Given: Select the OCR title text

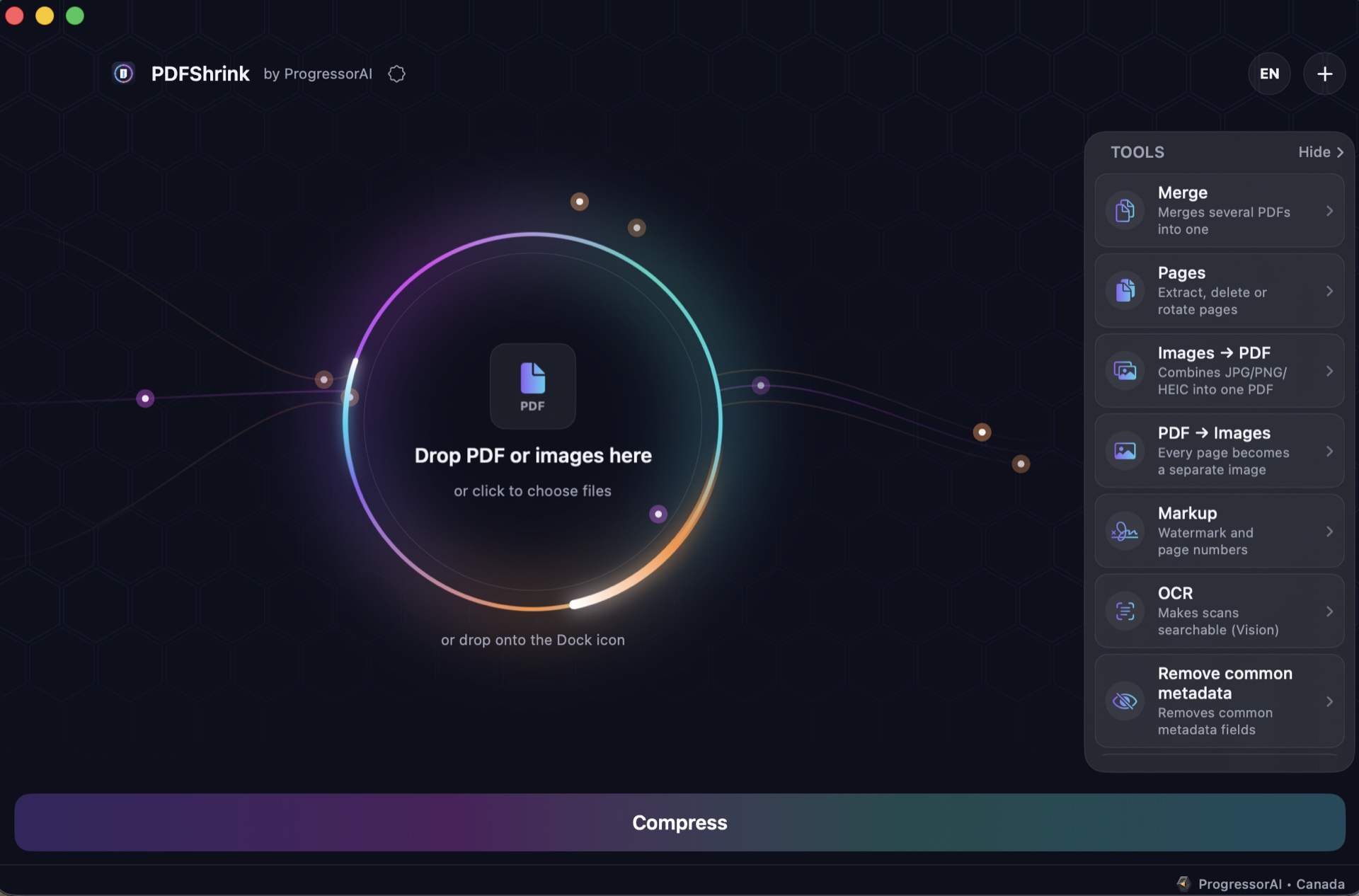Looking at the screenshot, I should (x=1175, y=593).
